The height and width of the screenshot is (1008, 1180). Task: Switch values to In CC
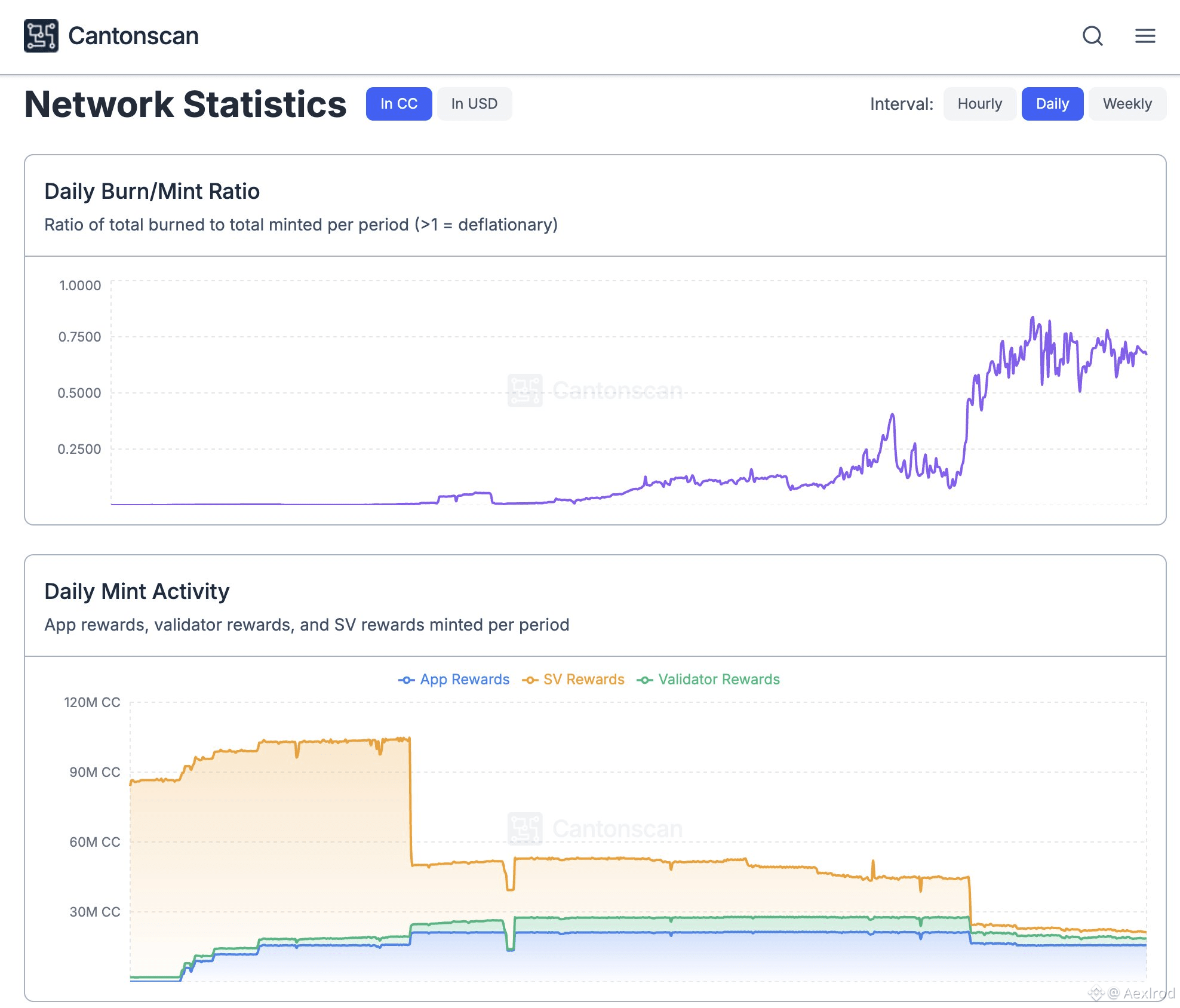pyautogui.click(x=399, y=104)
